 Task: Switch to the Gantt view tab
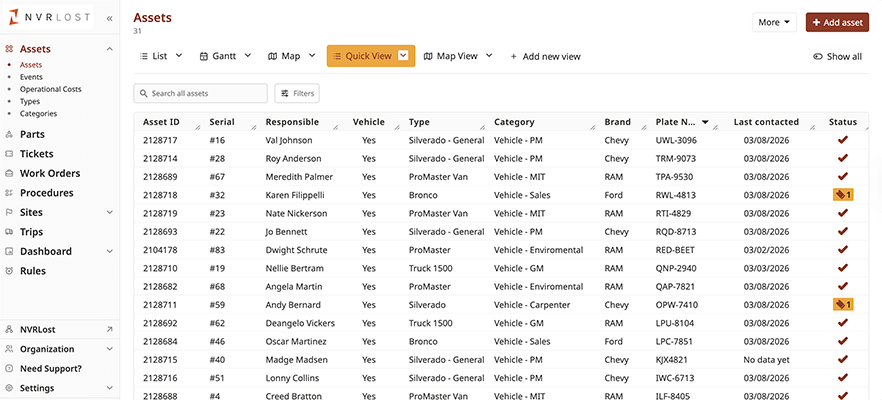click(x=217, y=56)
